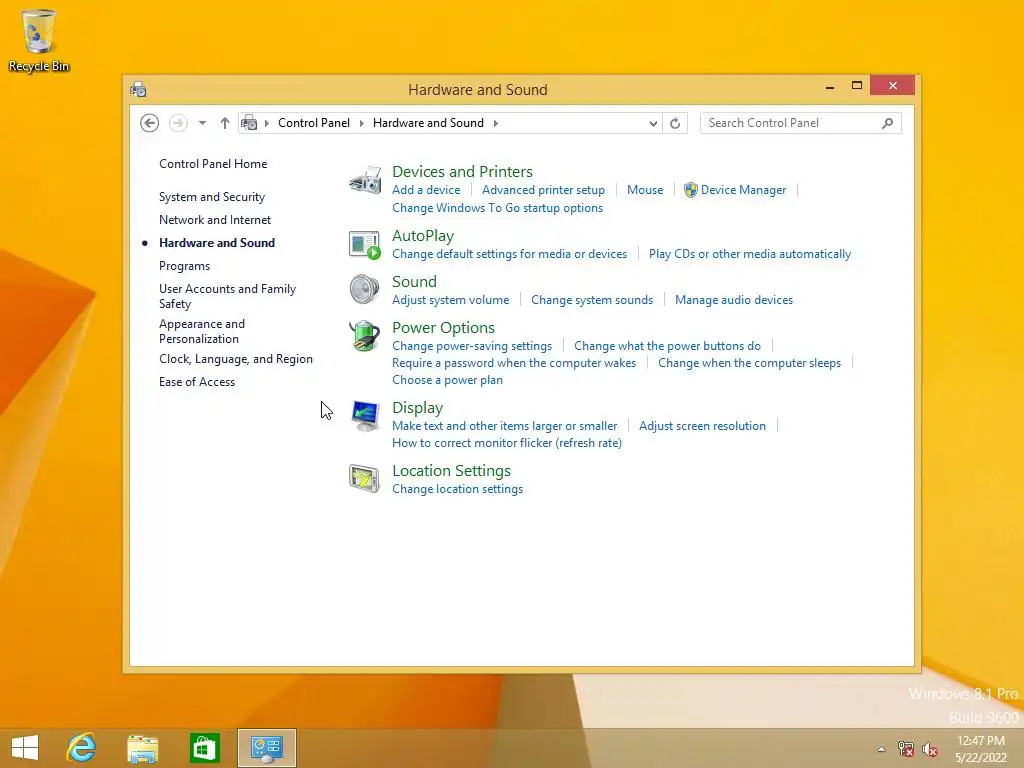Click the Sound speaker icon

364,289
